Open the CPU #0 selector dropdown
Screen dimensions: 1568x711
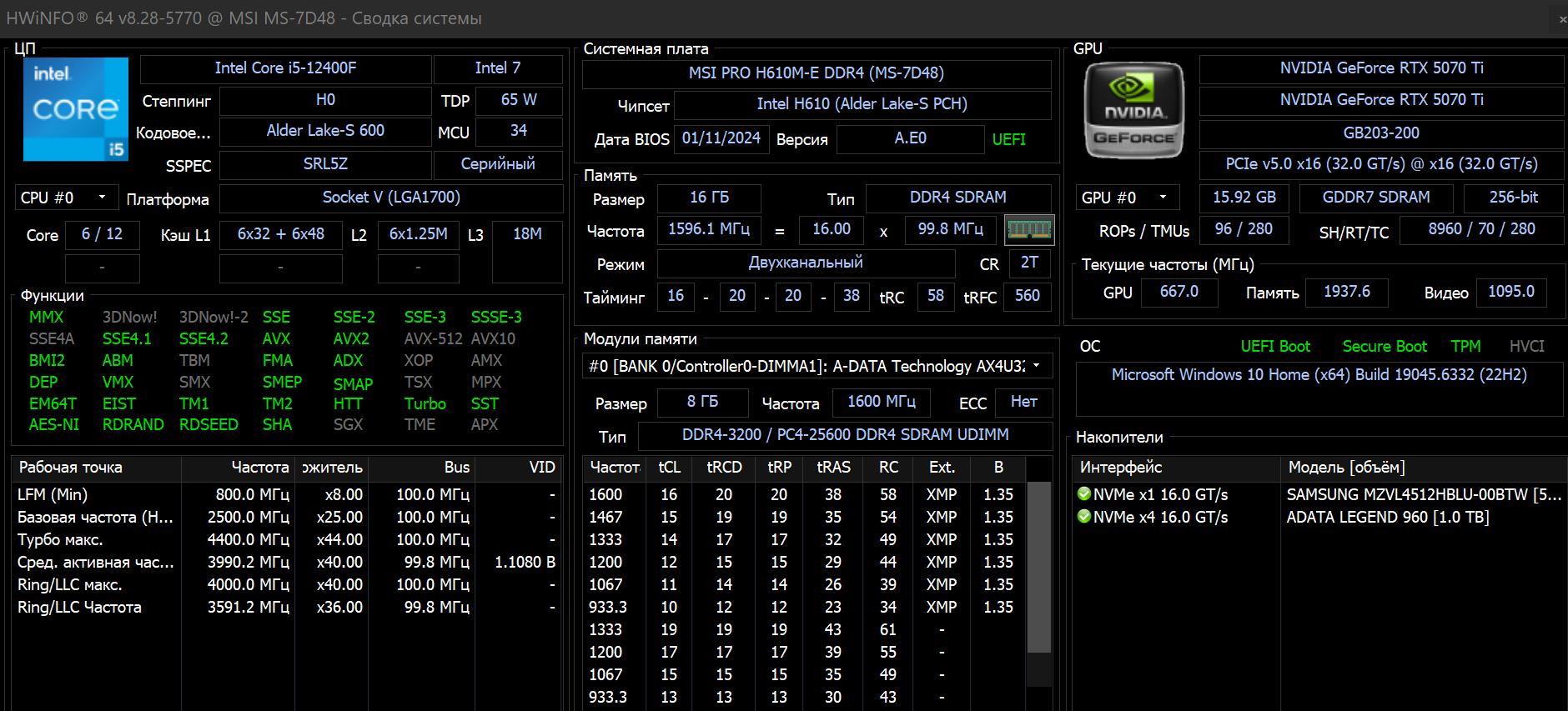[67, 198]
